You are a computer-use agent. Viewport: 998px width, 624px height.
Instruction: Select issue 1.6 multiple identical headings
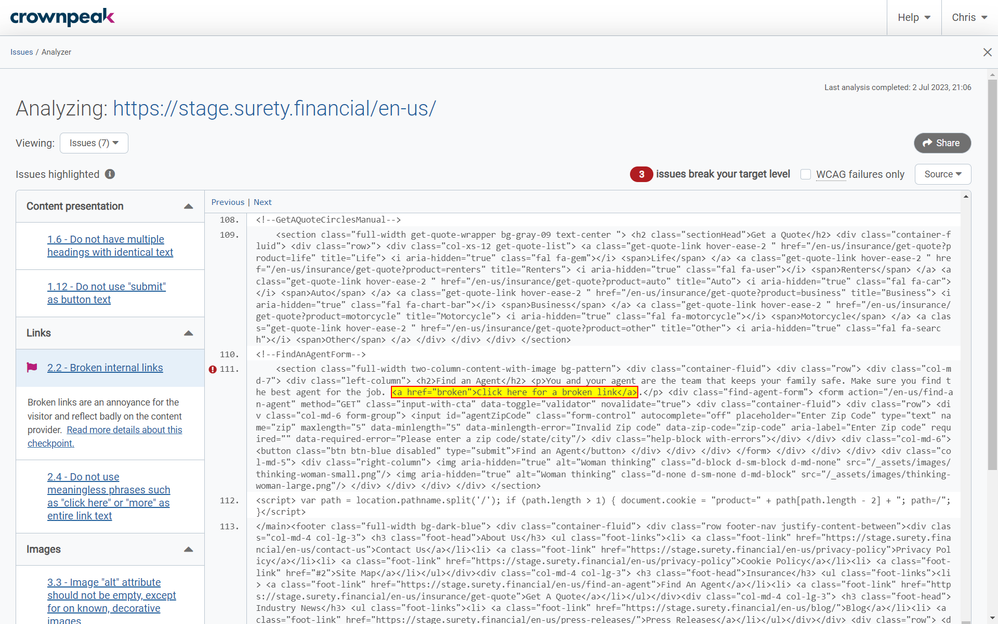110,246
